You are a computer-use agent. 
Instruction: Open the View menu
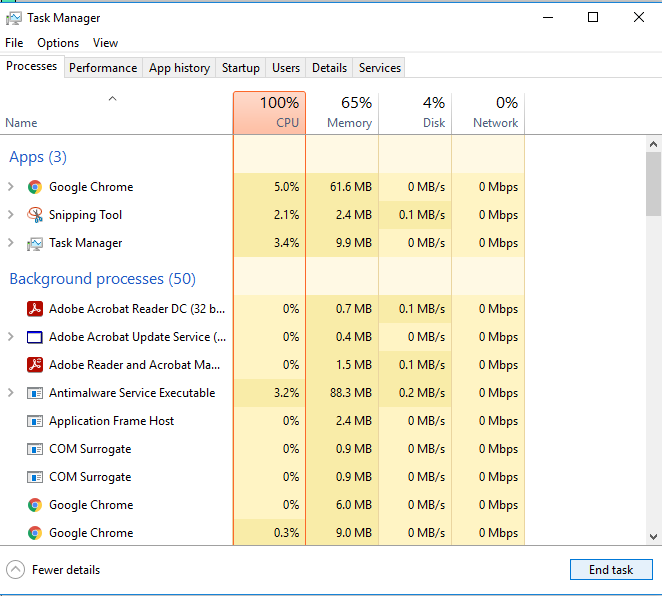point(105,43)
